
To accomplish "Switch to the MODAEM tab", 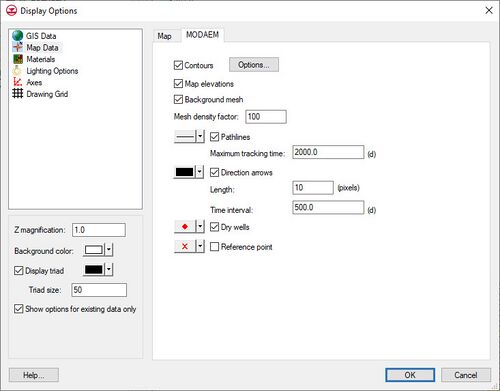I will [x=202, y=35].
